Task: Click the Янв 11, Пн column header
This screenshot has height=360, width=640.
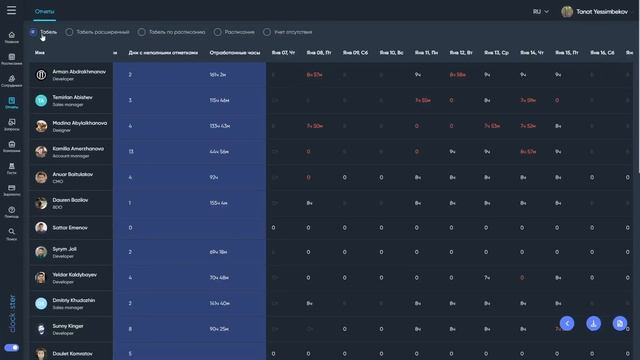Action: click(x=426, y=53)
